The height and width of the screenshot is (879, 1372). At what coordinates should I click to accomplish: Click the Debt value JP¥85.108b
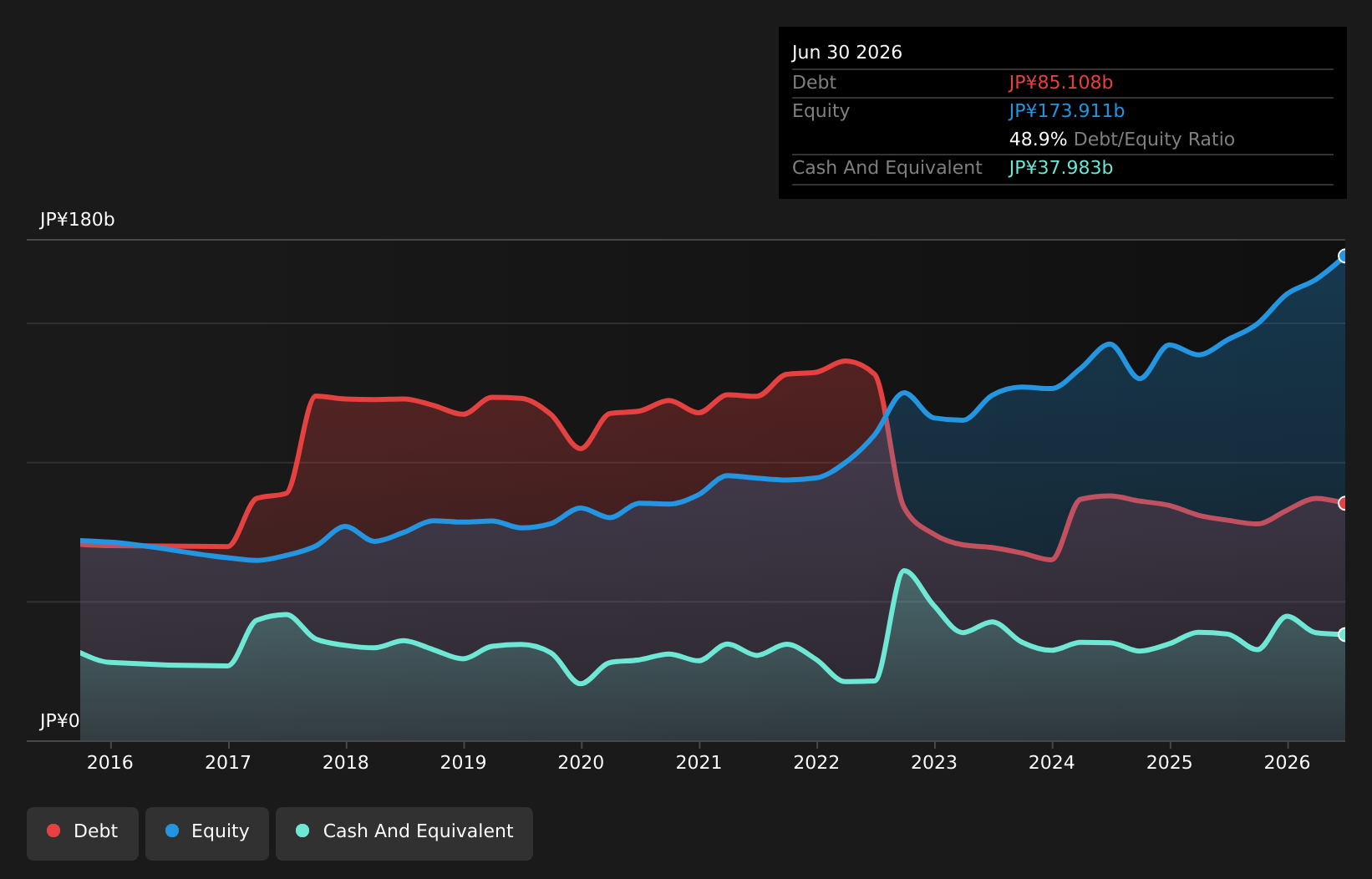point(1061,83)
